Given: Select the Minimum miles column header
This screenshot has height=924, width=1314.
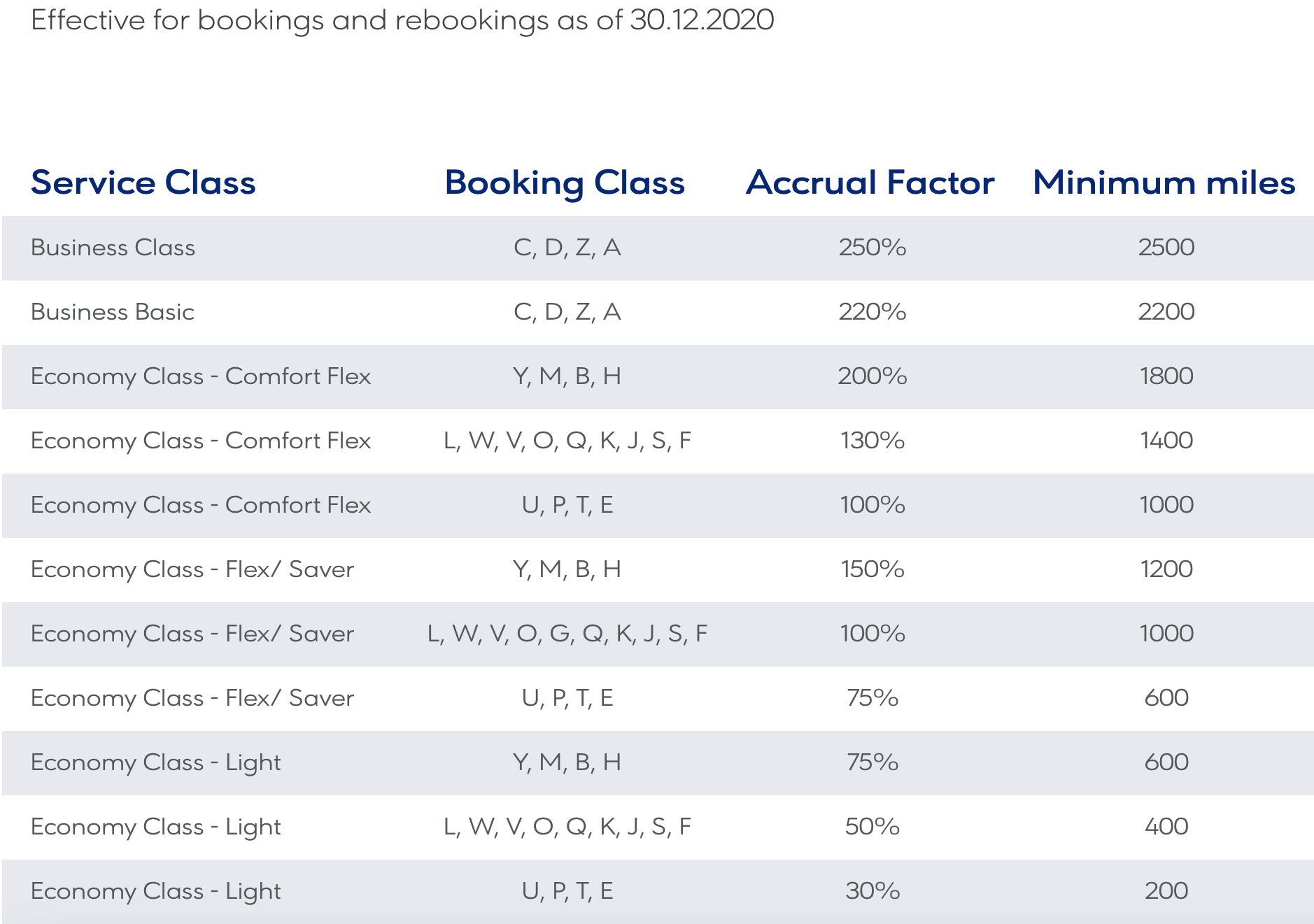Looking at the screenshot, I should pos(1164,183).
